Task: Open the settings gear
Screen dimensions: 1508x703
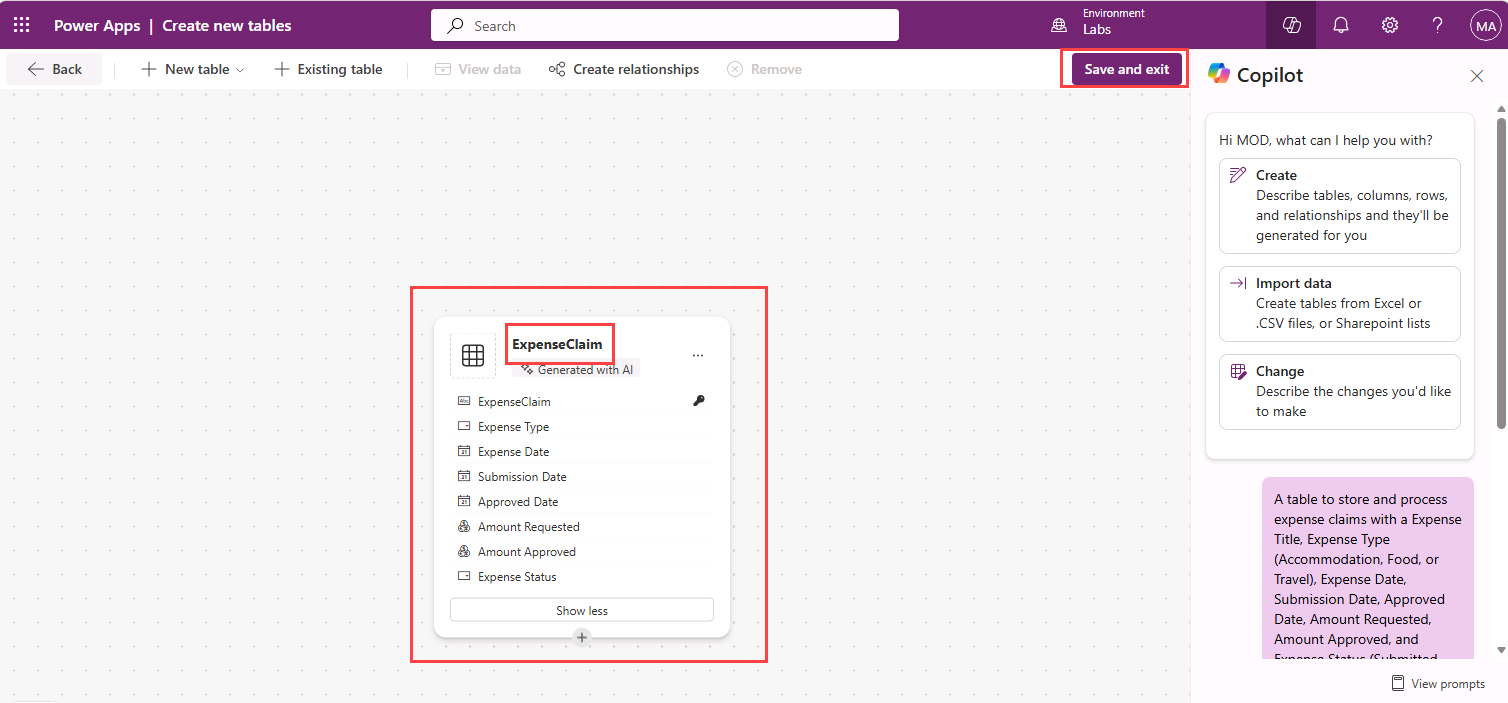Action: click(1389, 25)
